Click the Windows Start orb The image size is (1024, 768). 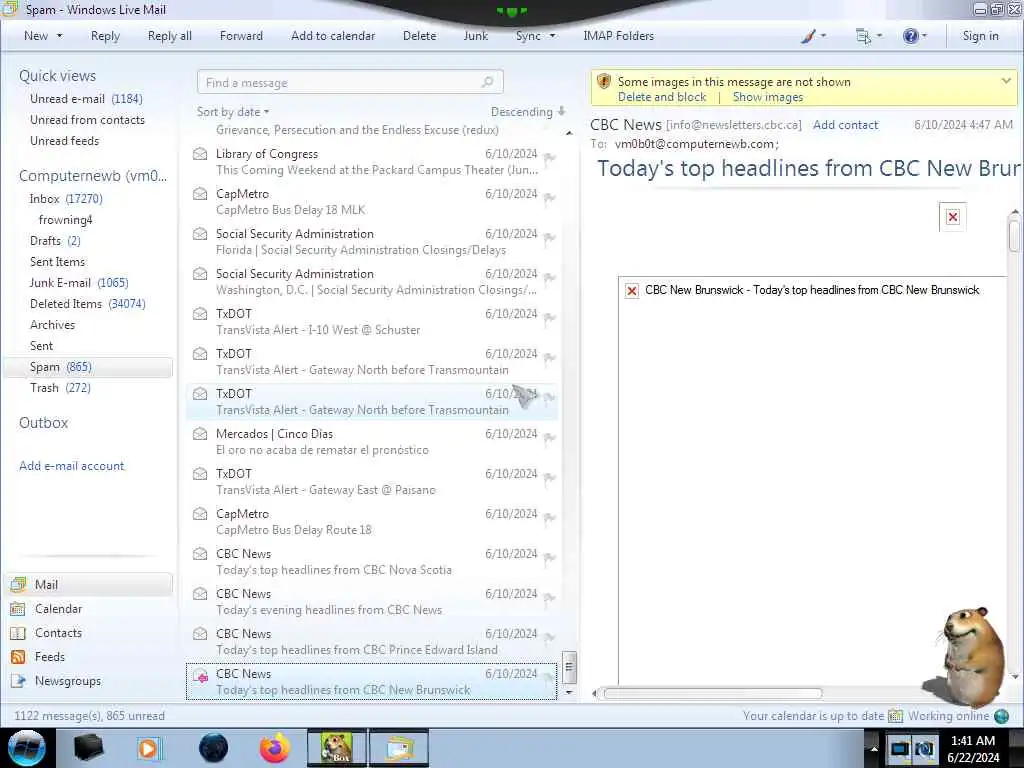[27, 748]
